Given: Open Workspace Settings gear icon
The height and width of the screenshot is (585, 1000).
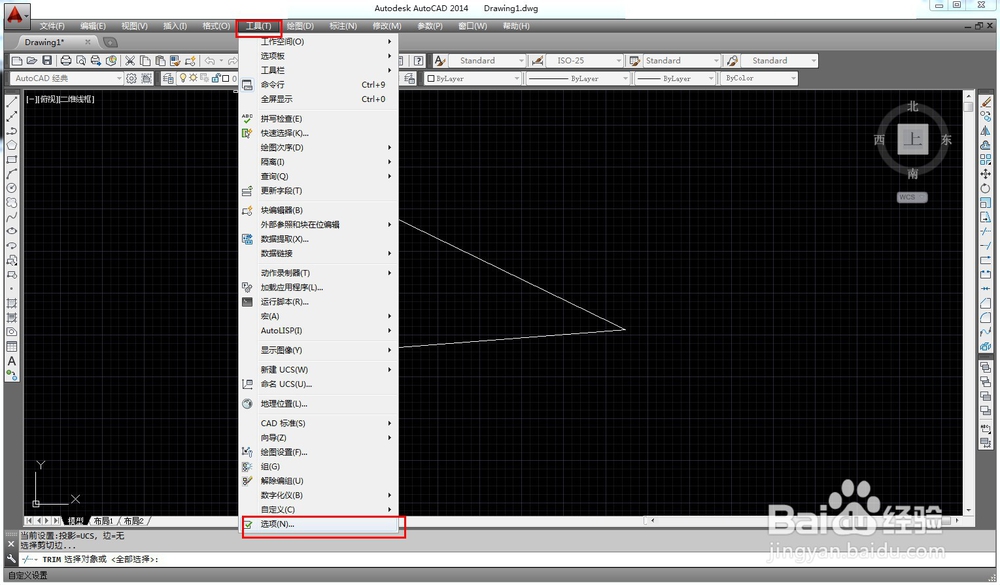Looking at the screenshot, I should tap(131, 78).
